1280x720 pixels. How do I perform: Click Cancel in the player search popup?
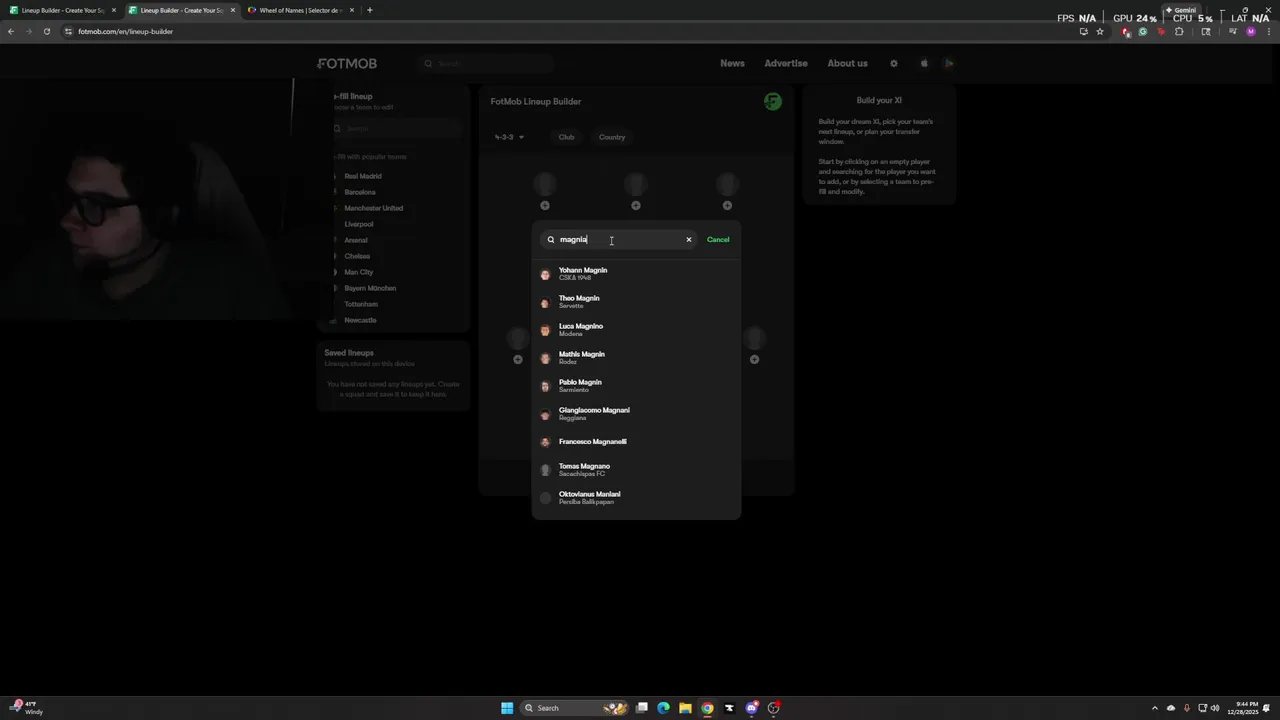click(x=718, y=240)
